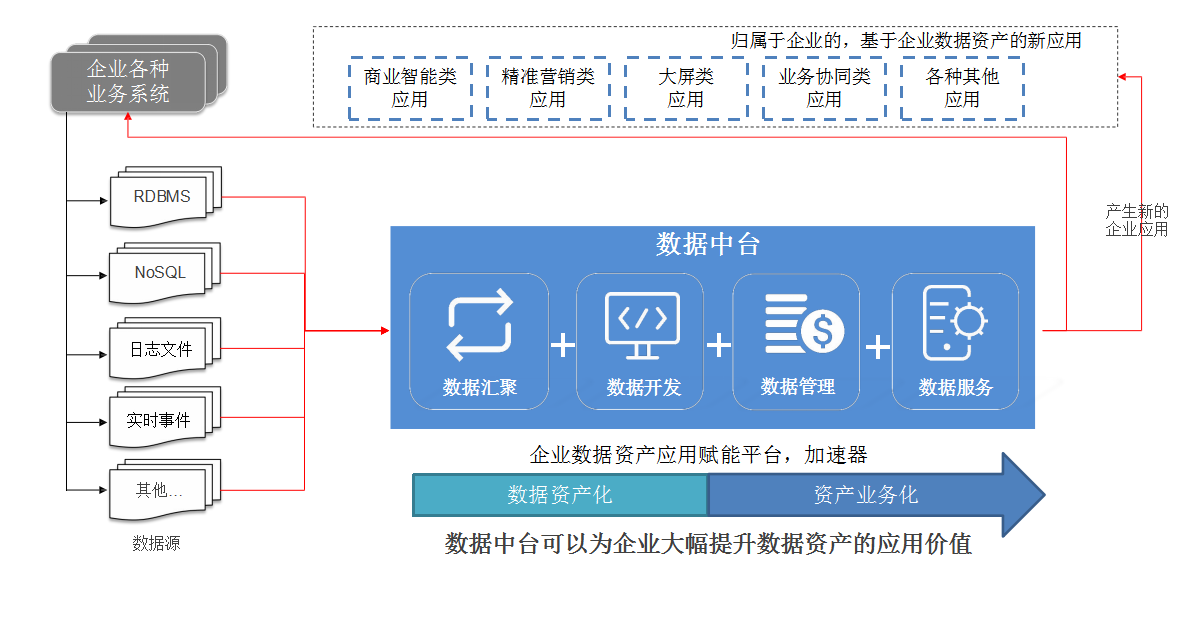1181x621 pixels.
Task: Click the 数据源 caption
Action: pos(156,543)
